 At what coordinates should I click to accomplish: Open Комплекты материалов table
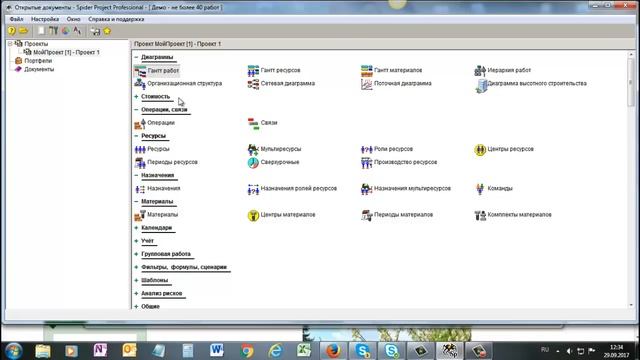[x=513, y=215]
